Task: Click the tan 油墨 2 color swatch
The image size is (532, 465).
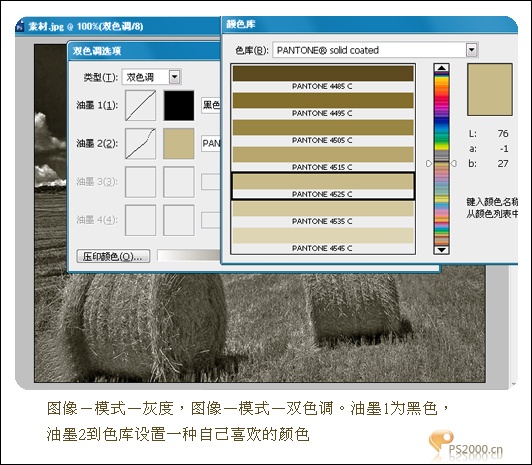Action: [179, 143]
